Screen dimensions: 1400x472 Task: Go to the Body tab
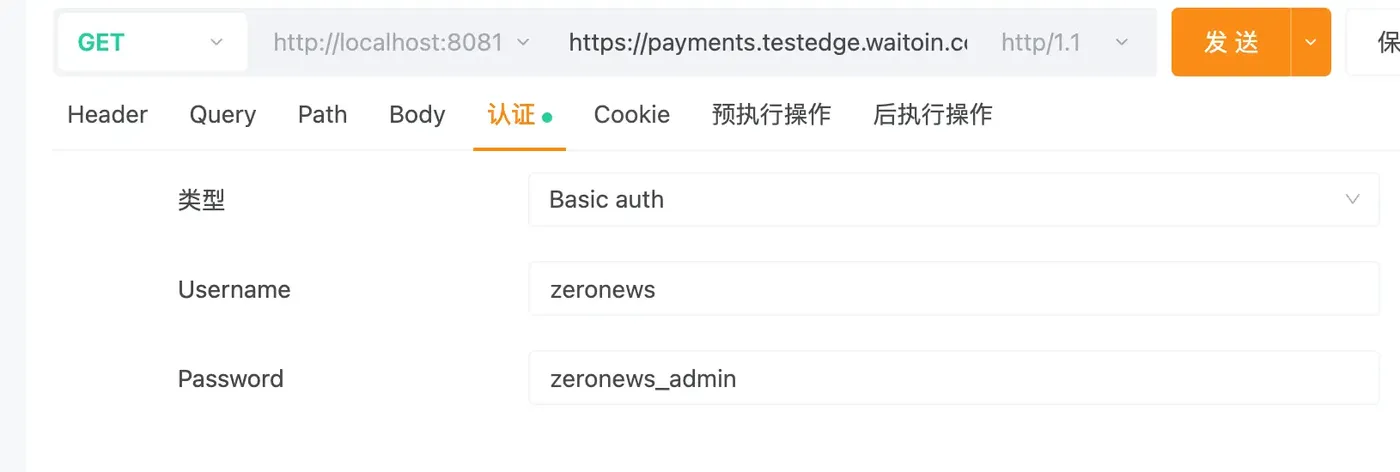point(417,114)
